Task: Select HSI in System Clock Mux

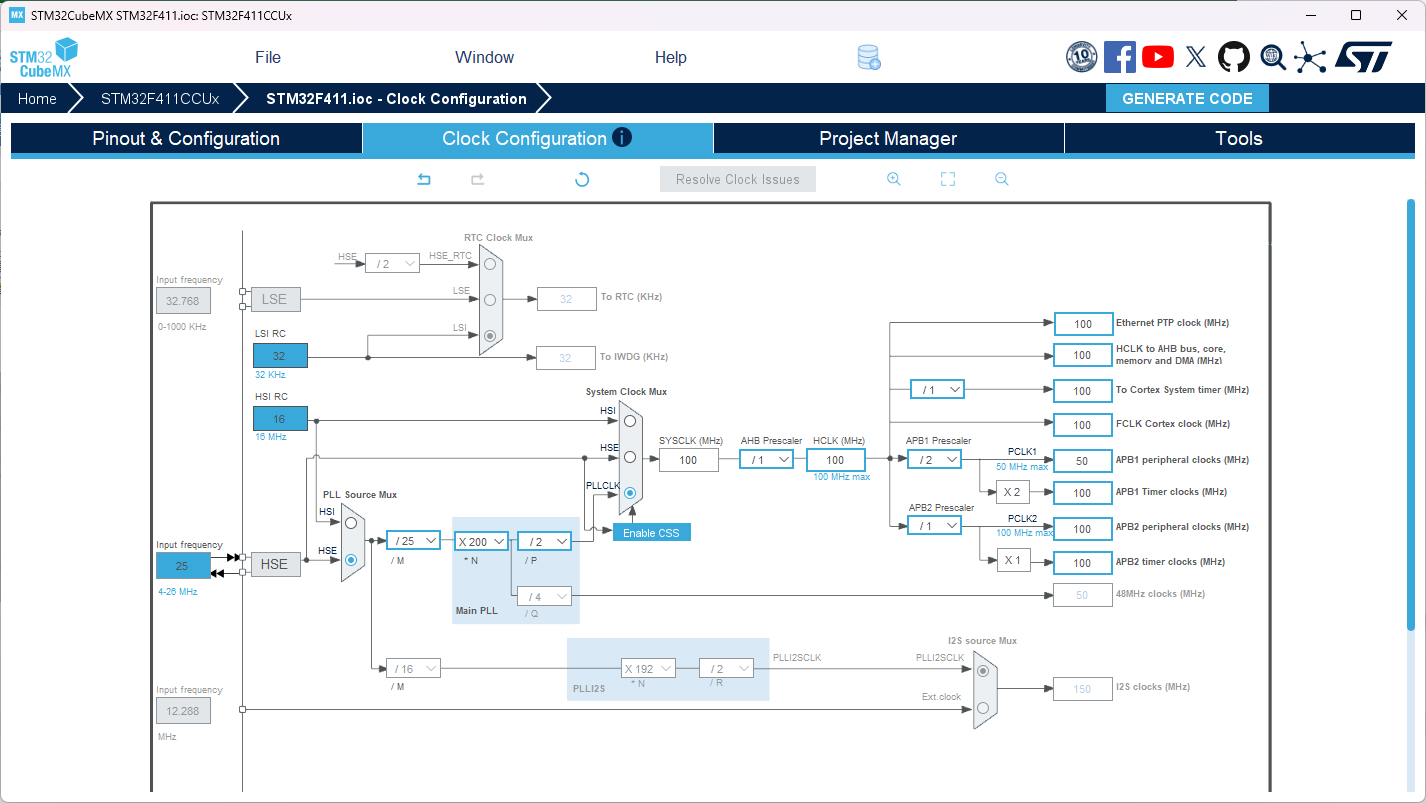Action: (630, 421)
